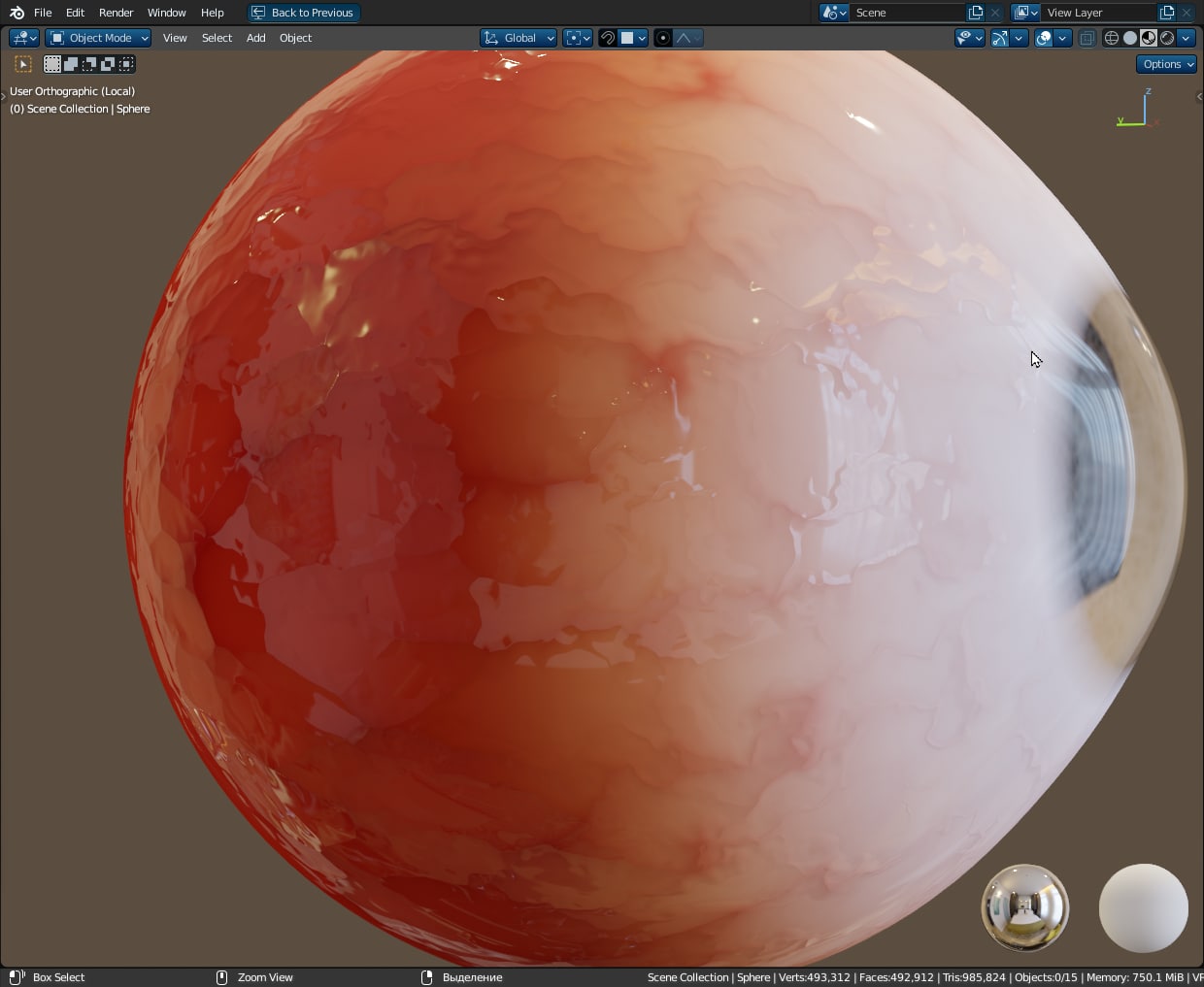Open the viewport Add menu
The width and height of the screenshot is (1204, 987).
click(x=255, y=38)
